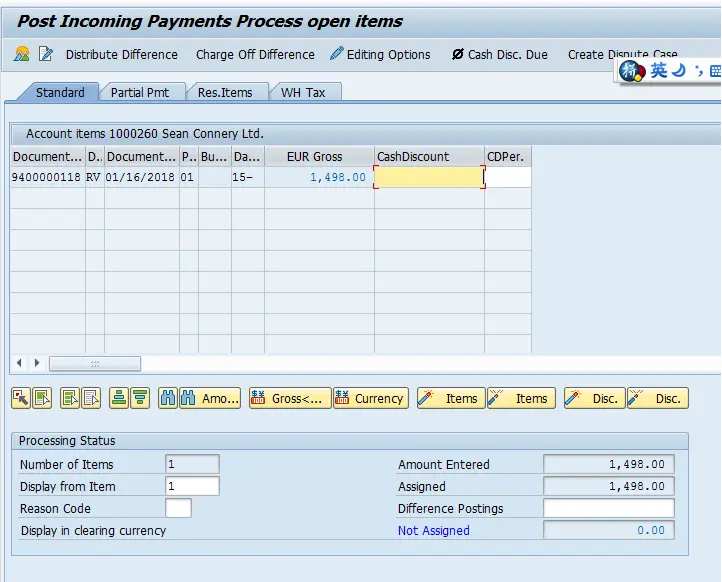Click the keyboard icon in the IME bar
The width and height of the screenshot is (722, 582).
(715, 71)
